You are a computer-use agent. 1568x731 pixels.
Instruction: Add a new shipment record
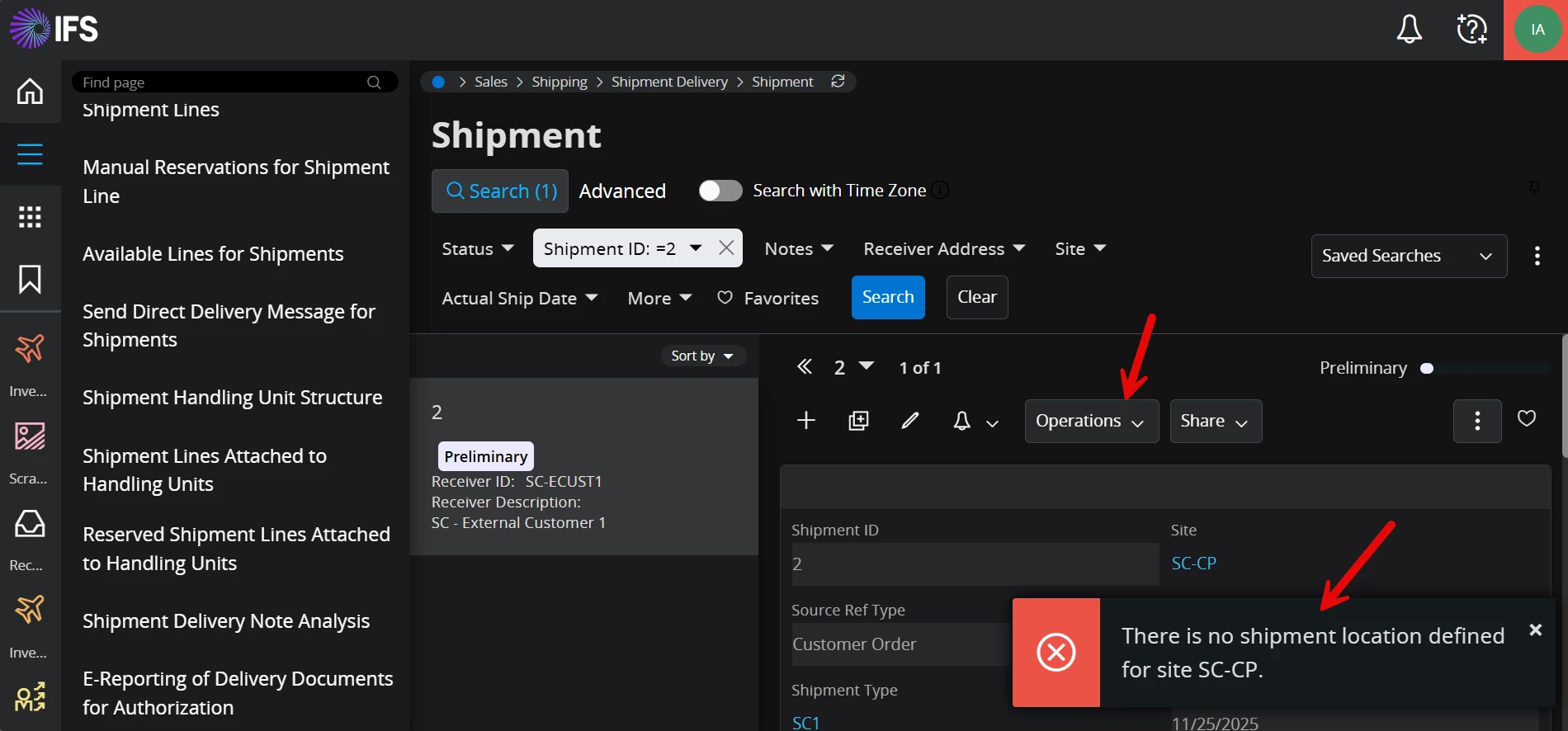806,421
